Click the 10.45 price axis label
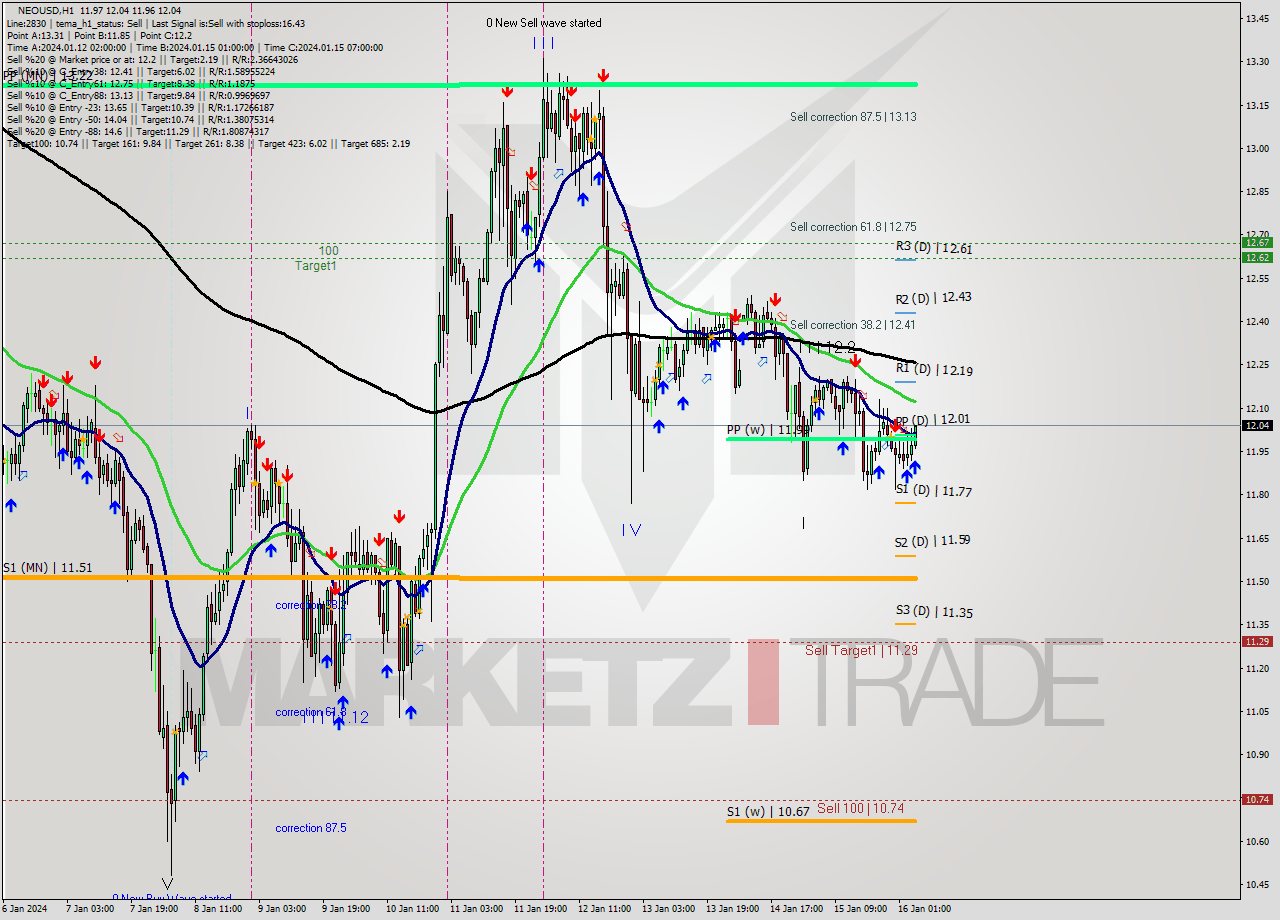 pos(1257,884)
